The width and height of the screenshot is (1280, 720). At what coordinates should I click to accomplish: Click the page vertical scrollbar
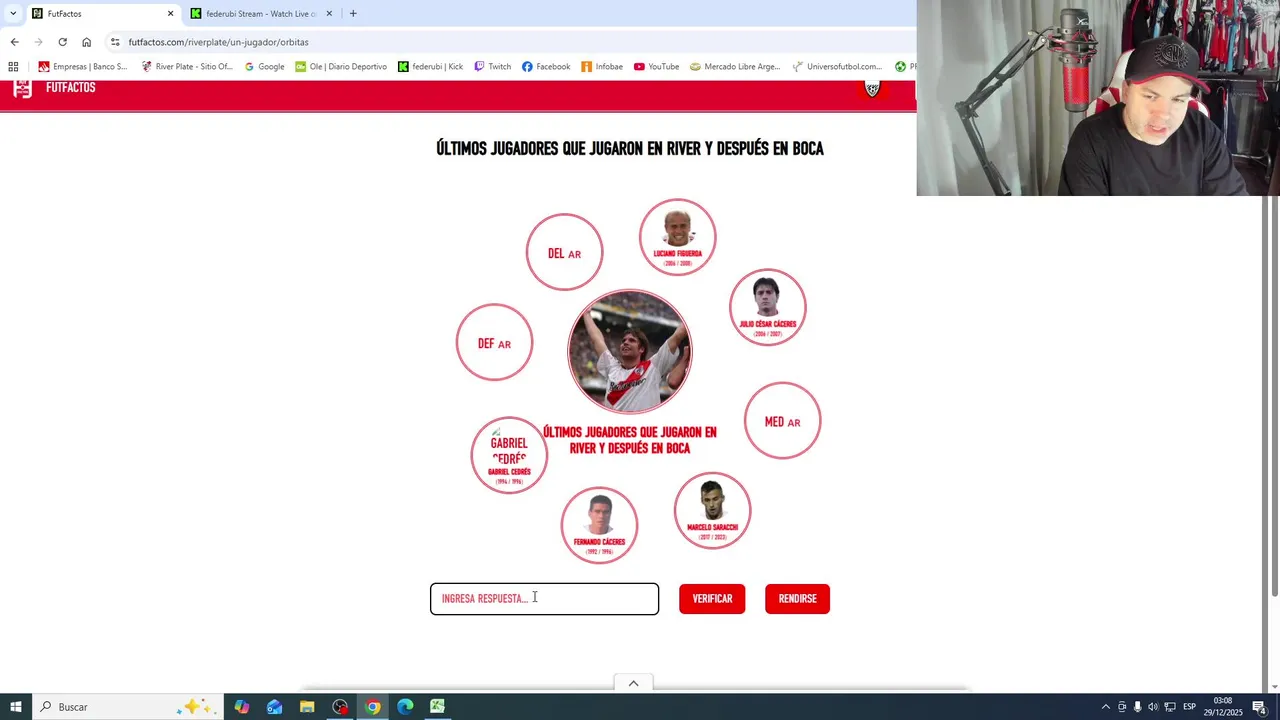(1273, 395)
